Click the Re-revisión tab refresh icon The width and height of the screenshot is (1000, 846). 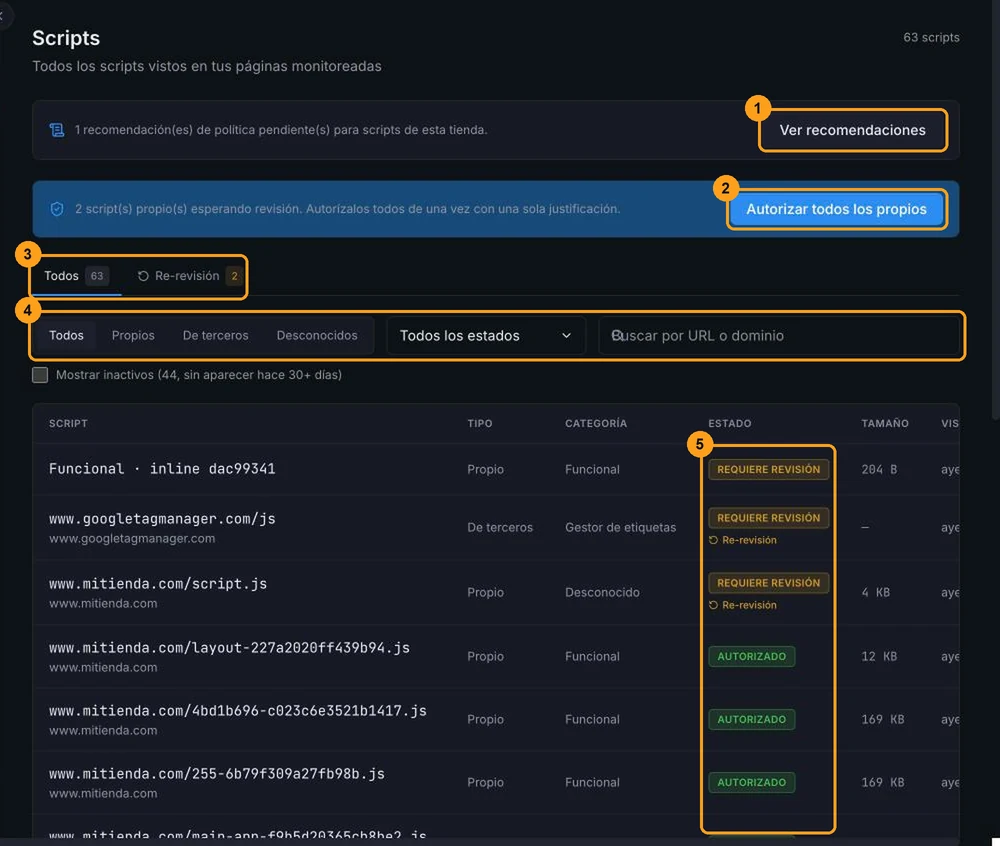(x=143, y=276)
